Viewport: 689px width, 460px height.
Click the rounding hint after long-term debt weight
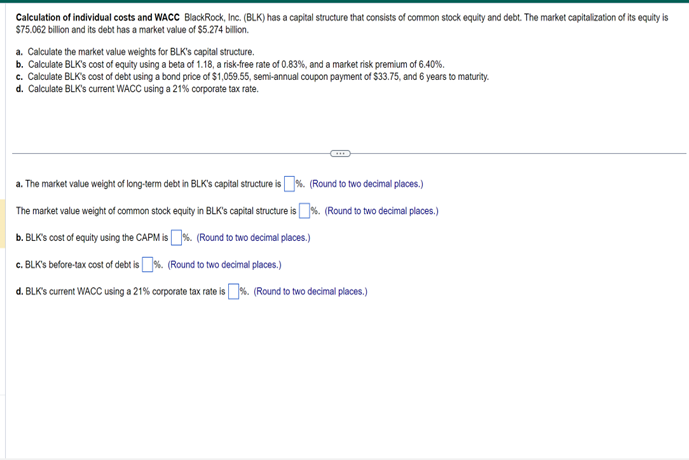click(366, 184)
